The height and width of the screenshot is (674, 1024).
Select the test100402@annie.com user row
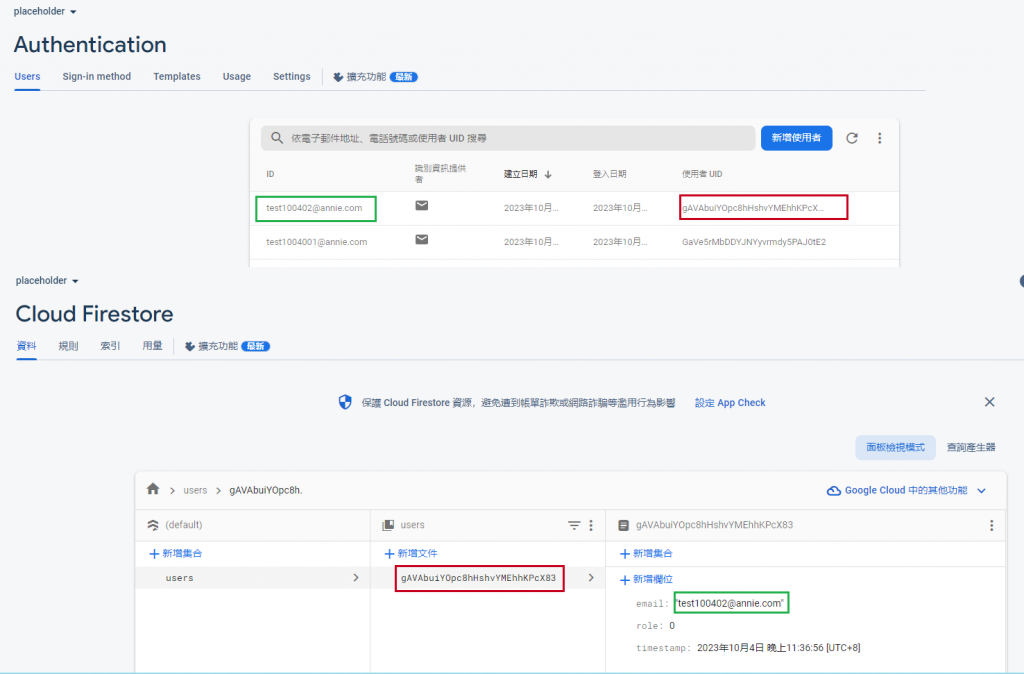[574, 208]
